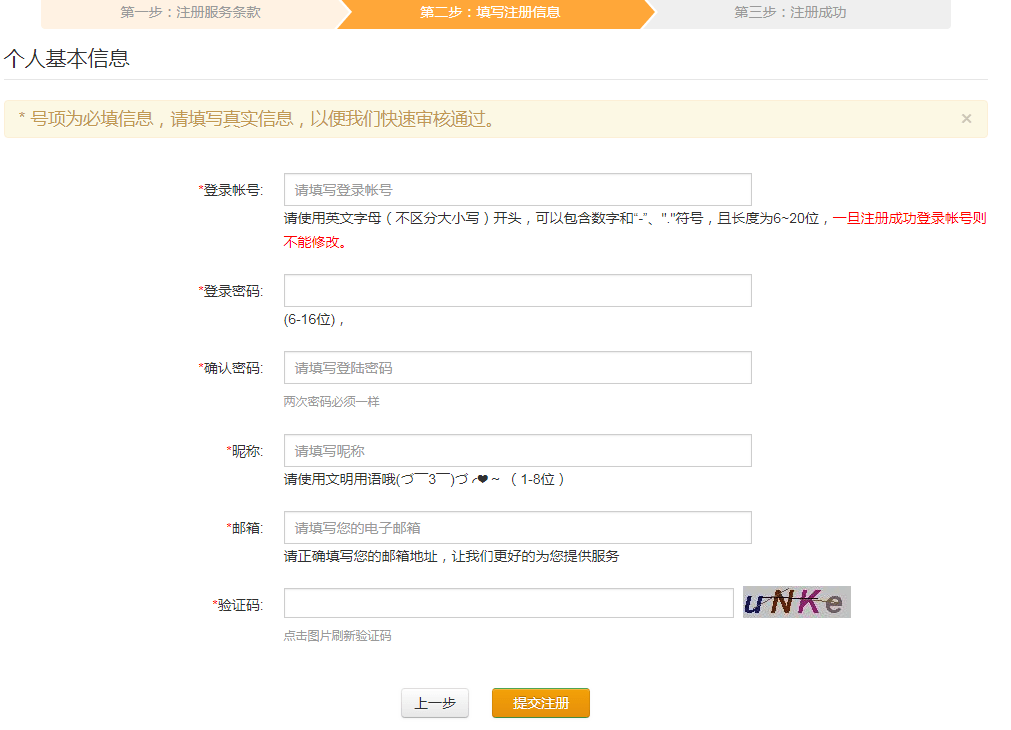
Task: Click the 登录密码 field label
Action: tap(232, 291)
